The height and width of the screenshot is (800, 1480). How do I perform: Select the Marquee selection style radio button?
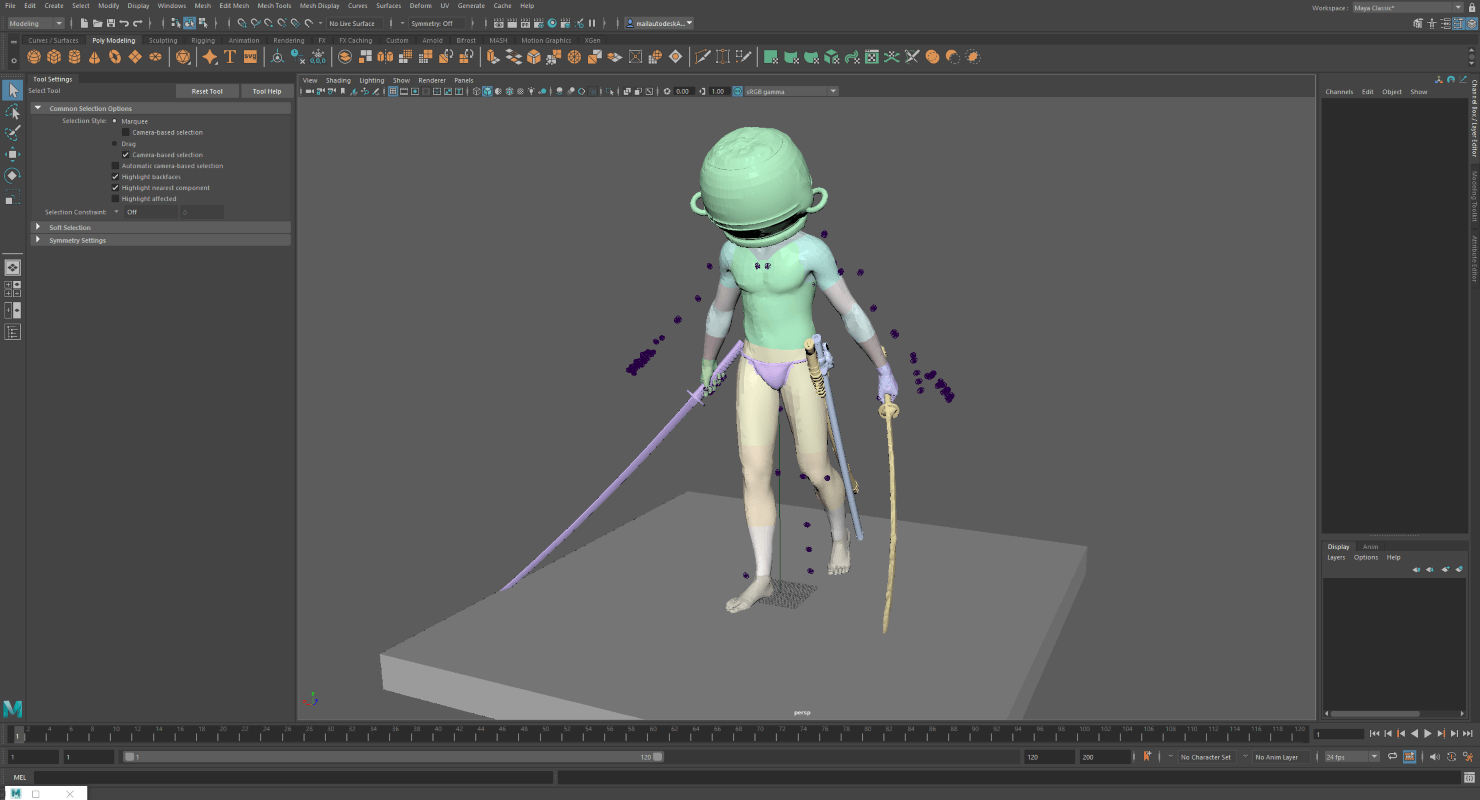point(116,121)
